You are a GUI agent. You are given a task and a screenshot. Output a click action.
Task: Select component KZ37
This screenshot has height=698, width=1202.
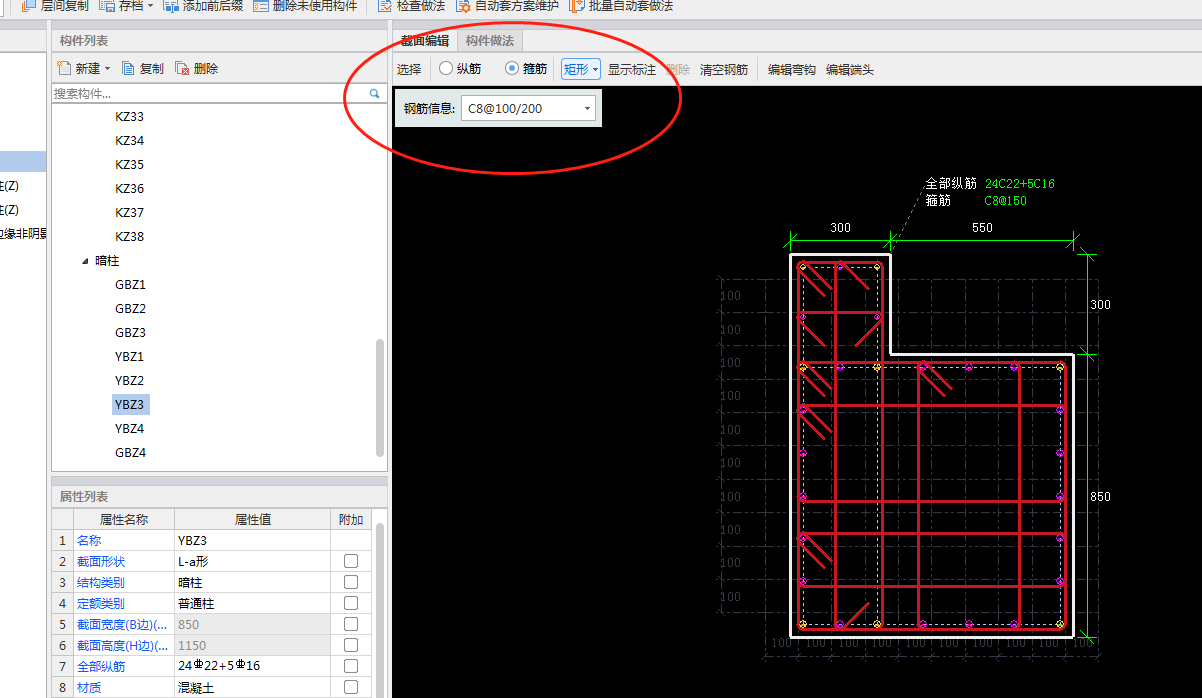tap(129, 213)
